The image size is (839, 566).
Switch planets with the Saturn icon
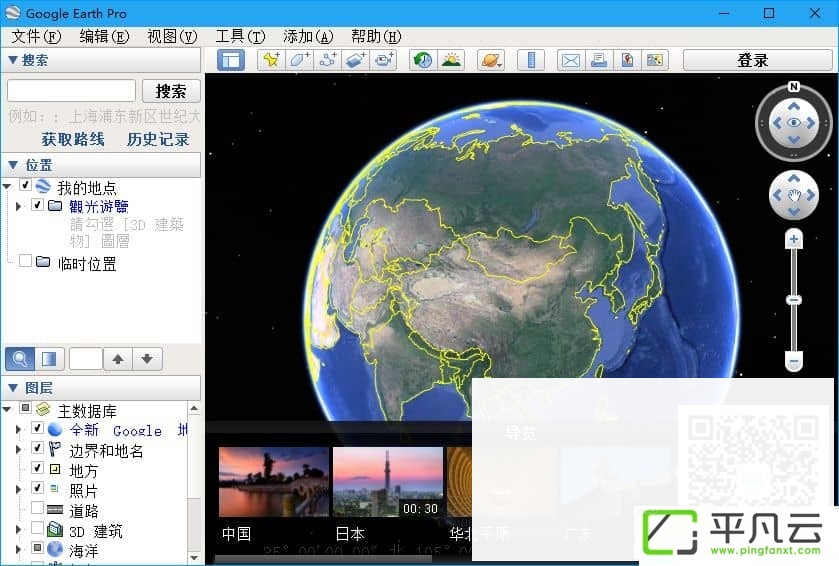(491, 60)
